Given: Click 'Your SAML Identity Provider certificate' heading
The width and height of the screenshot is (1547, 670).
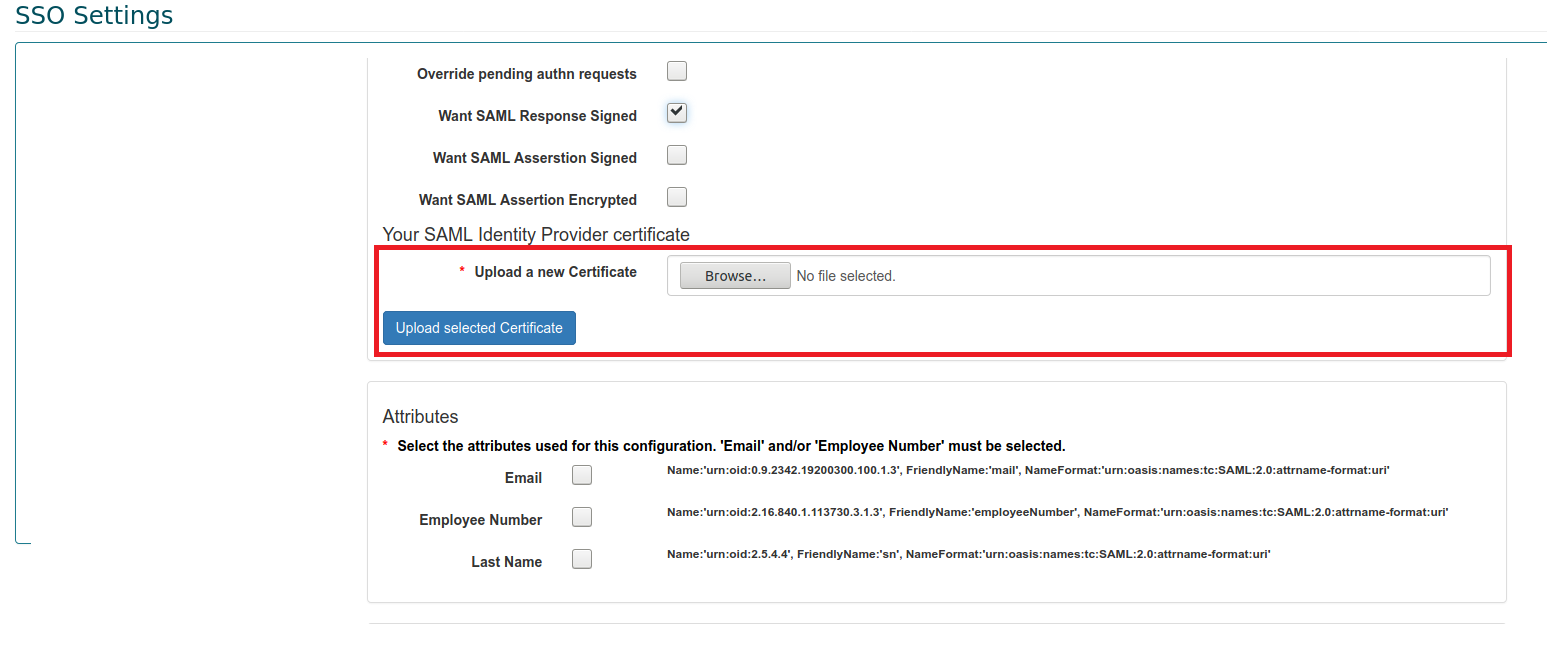Looking at the screenshot, I should coord(536,235).
